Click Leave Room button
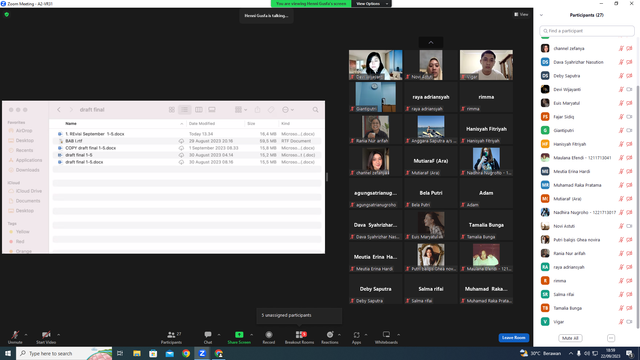This screenshot has width=640, height=360. [x=513, y=338]
